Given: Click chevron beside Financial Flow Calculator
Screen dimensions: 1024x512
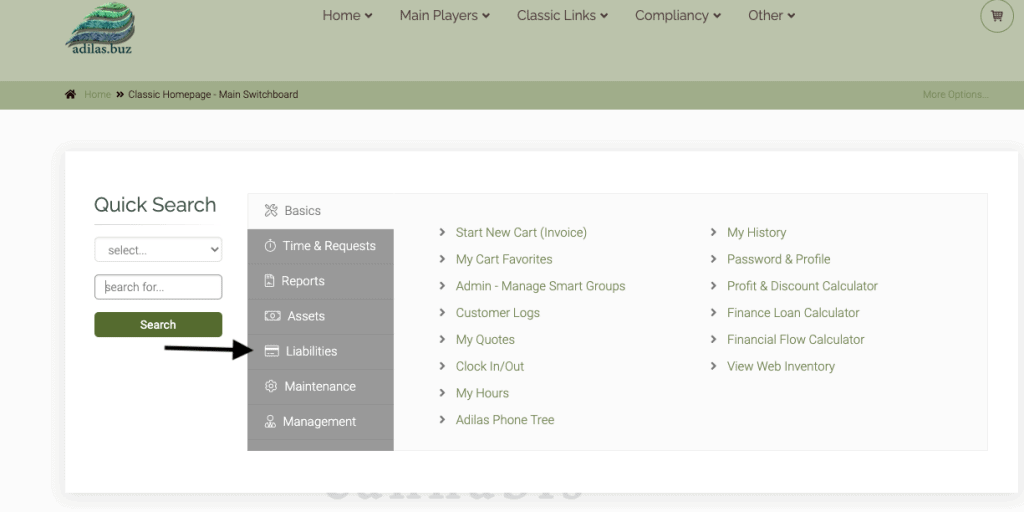Looking at the screenshot, I should point(713,339).
